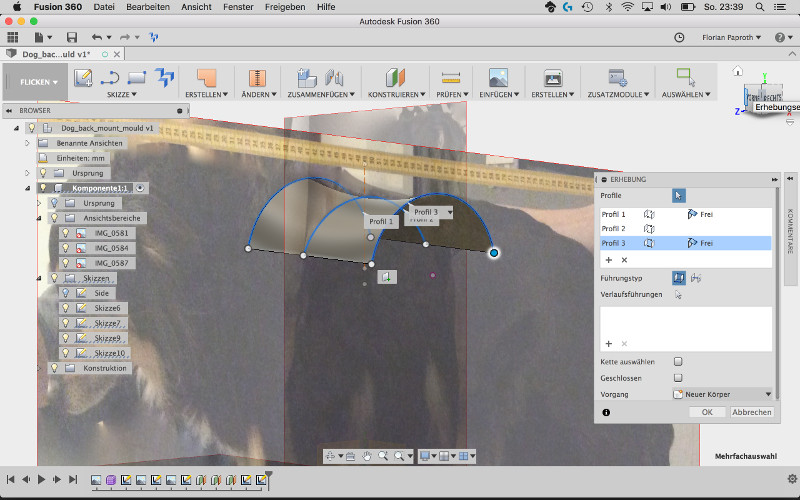Open the Bearbeiten menu
Viewport: 800px width, 500px height.
pyautogui.click(x=147, y=7)
